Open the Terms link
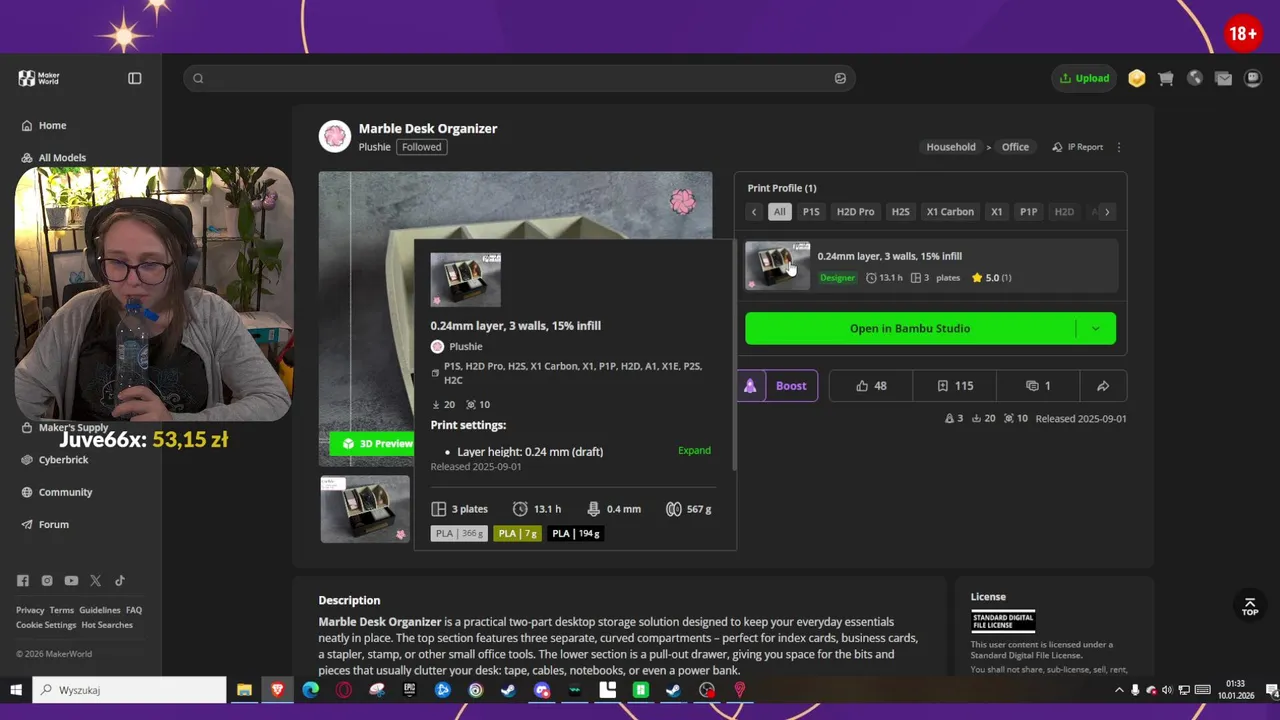 62,610
